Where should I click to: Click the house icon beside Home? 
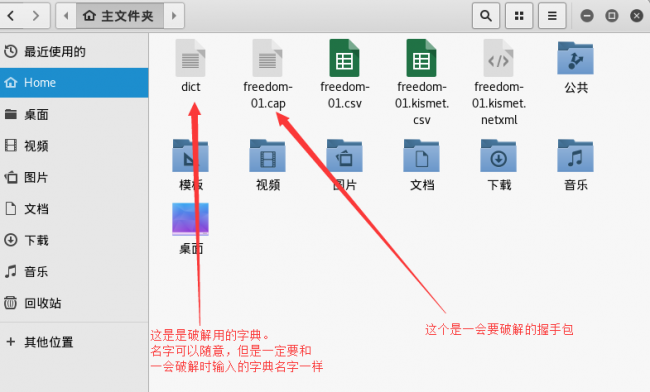pyautogui.click(x=11, y=82)
